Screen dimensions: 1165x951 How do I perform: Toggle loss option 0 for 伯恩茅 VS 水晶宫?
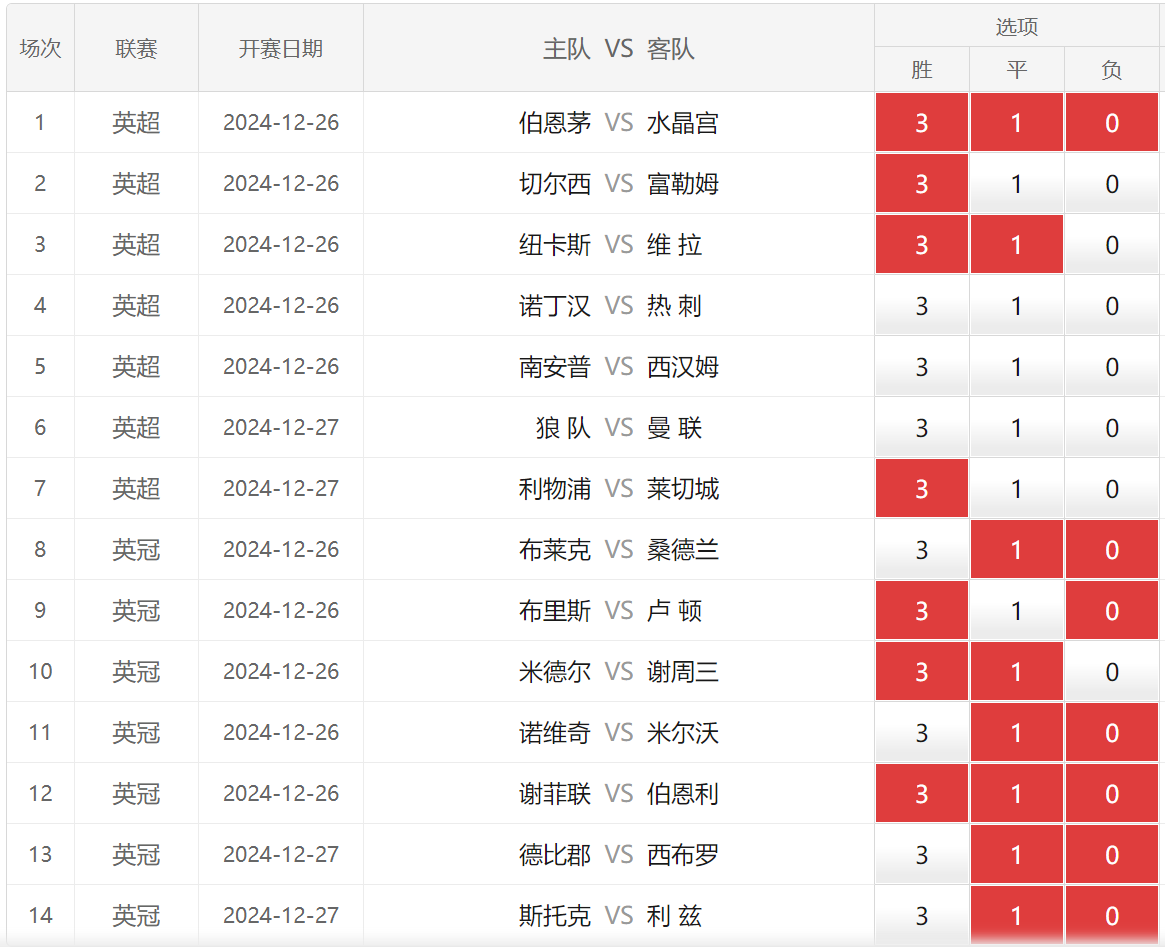[x=1112, y=123]
